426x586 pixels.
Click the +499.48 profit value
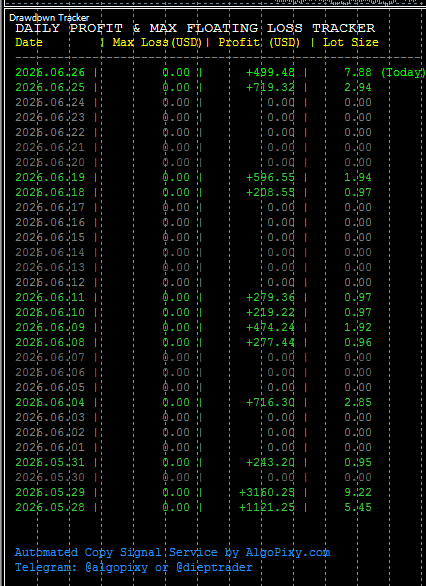click(x=271, y=72)
